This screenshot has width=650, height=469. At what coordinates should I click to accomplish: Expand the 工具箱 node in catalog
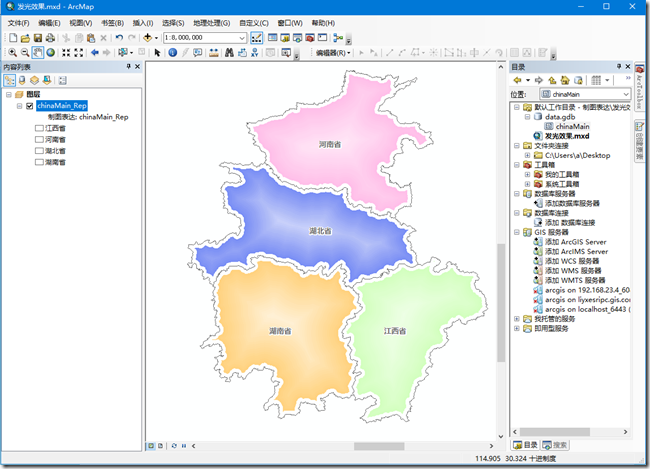pyautogui.click(x=517, y=165)
